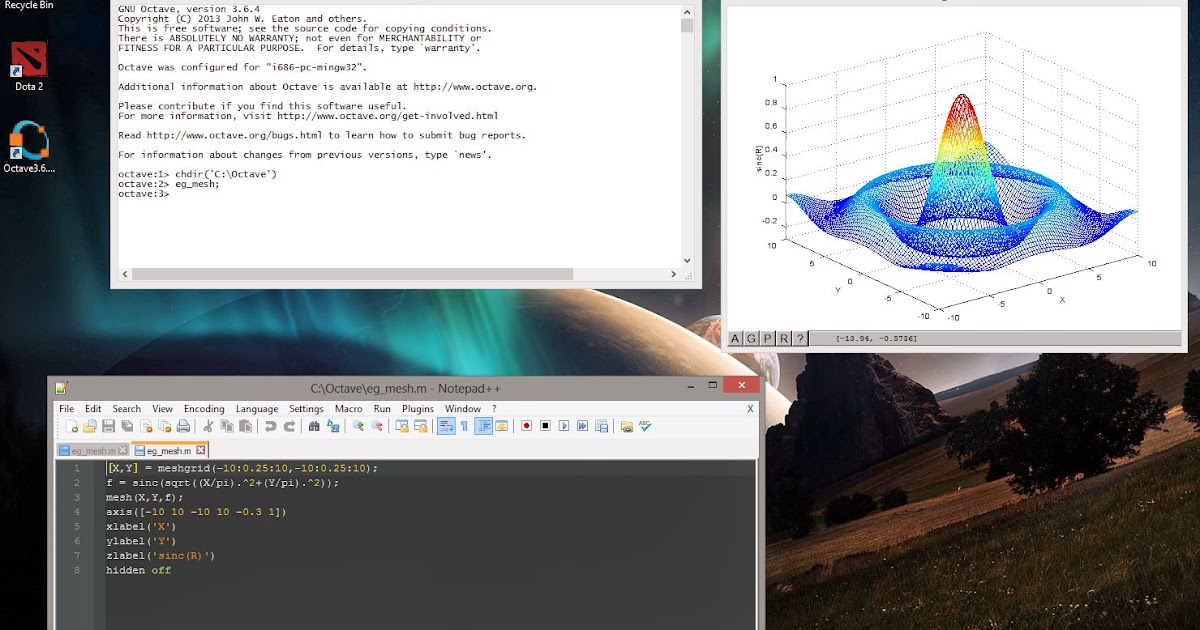Toggle word wrap in Notepad++
The width and height of the screenshot is (1200, 630).
(445, 426)
